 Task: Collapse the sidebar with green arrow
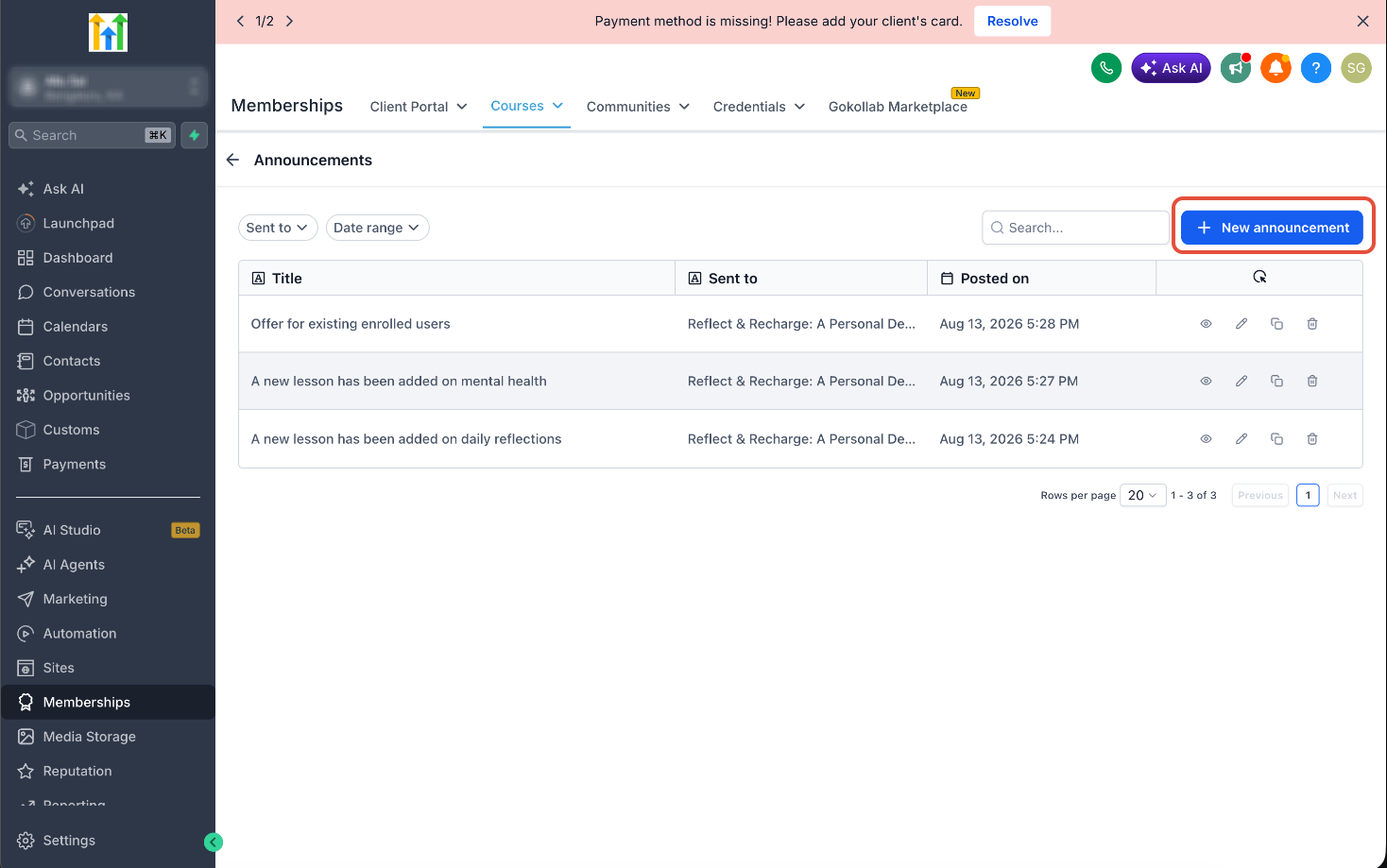[x=214, y=842]
